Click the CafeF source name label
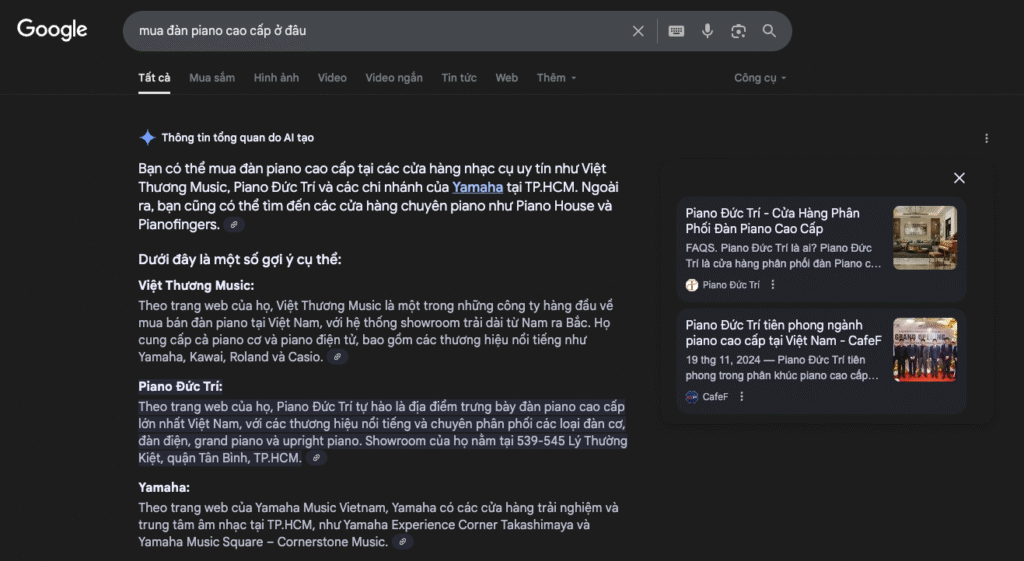1024x561 pixels. coord(715,396)
